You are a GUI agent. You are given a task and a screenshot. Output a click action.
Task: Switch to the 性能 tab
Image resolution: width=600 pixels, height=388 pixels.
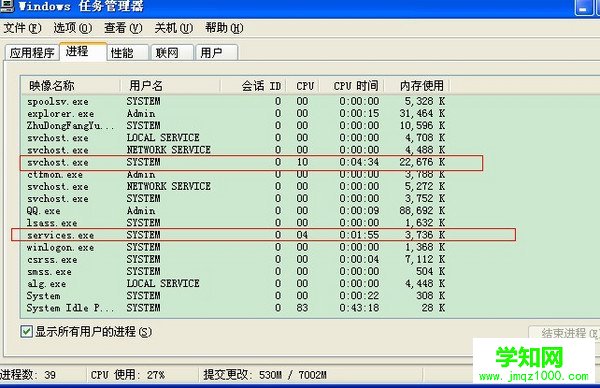click(x=127, y=52)
